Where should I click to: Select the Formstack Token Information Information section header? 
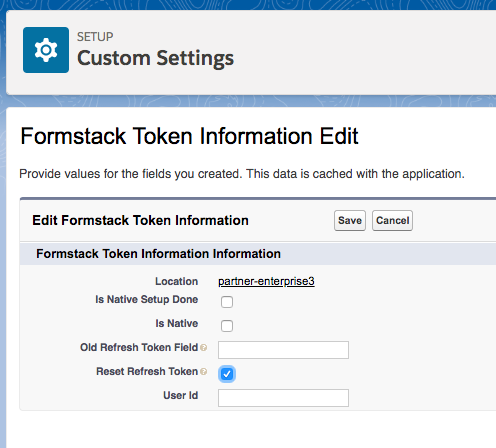coord(158,254)
